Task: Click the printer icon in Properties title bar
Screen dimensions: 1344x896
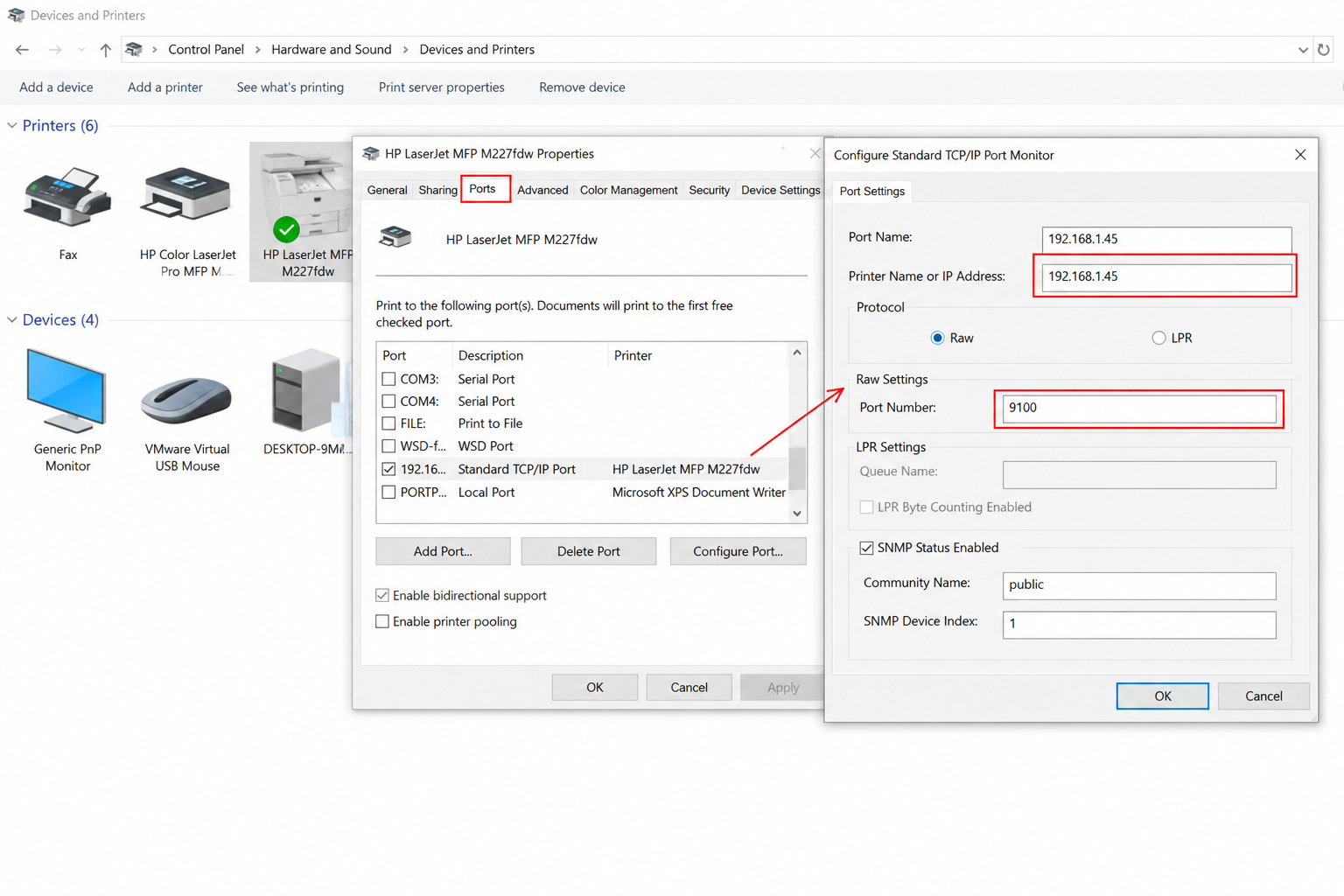Action: [x=371, y=153]
